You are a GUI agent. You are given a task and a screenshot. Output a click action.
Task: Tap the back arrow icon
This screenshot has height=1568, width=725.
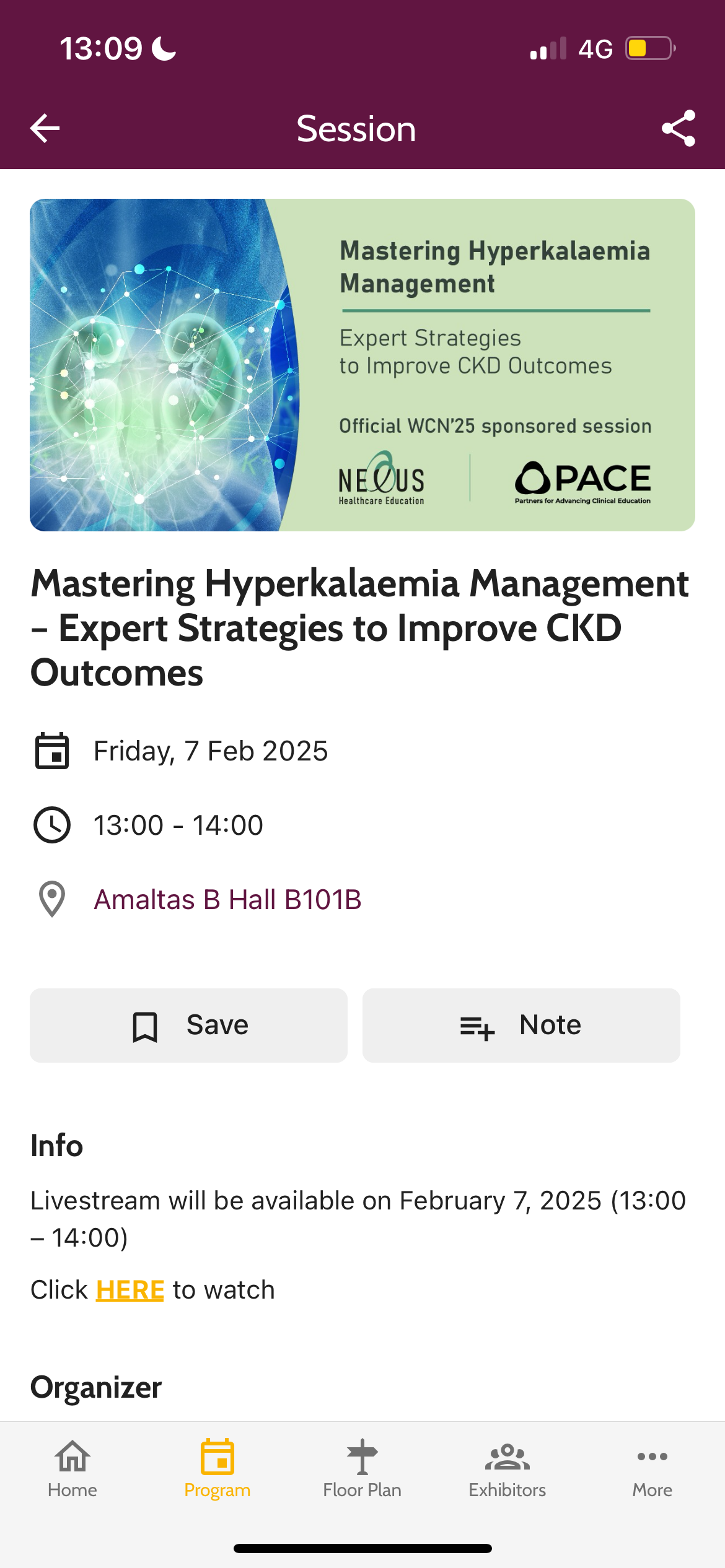[45, 128]
